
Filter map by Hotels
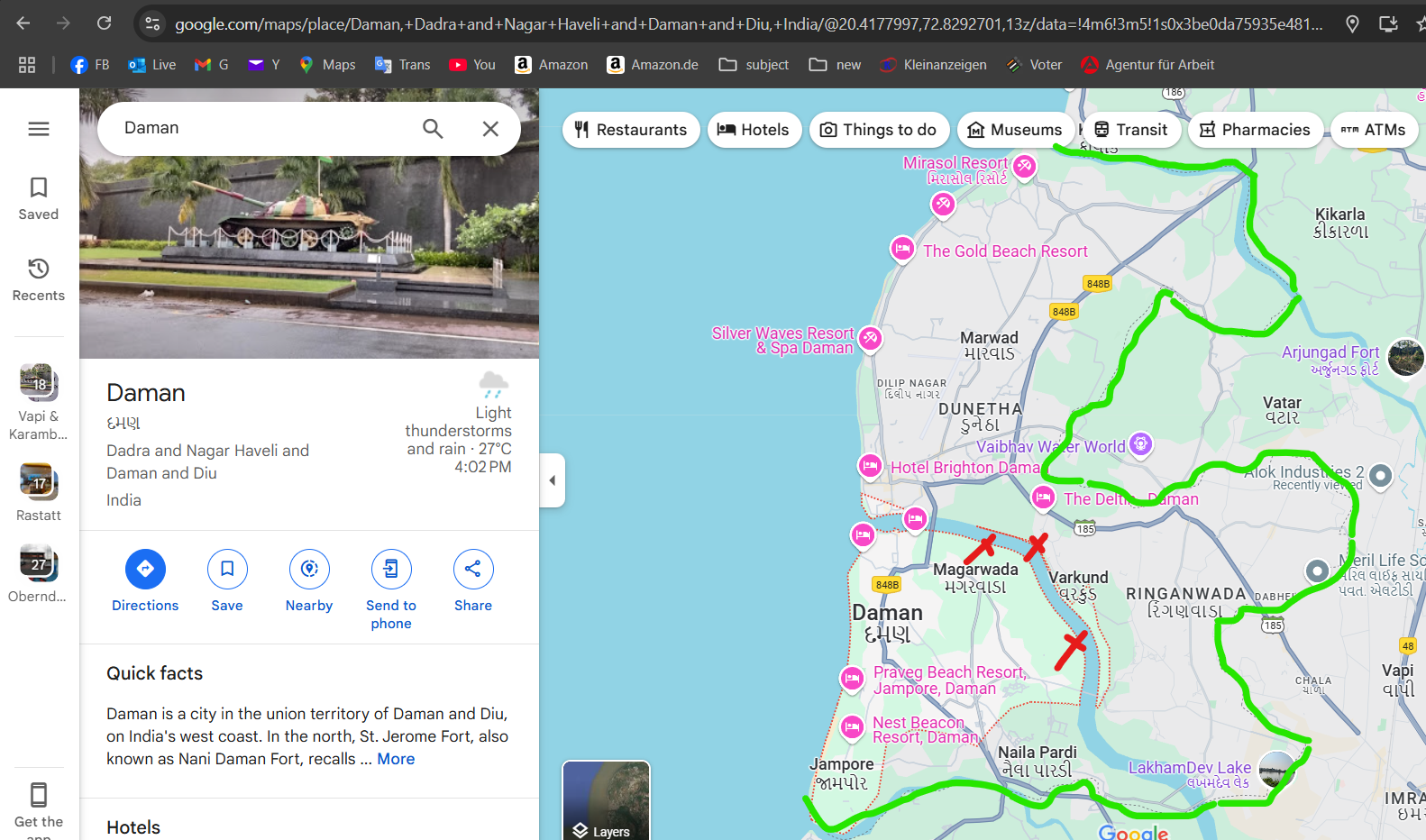tap(754, 130)
